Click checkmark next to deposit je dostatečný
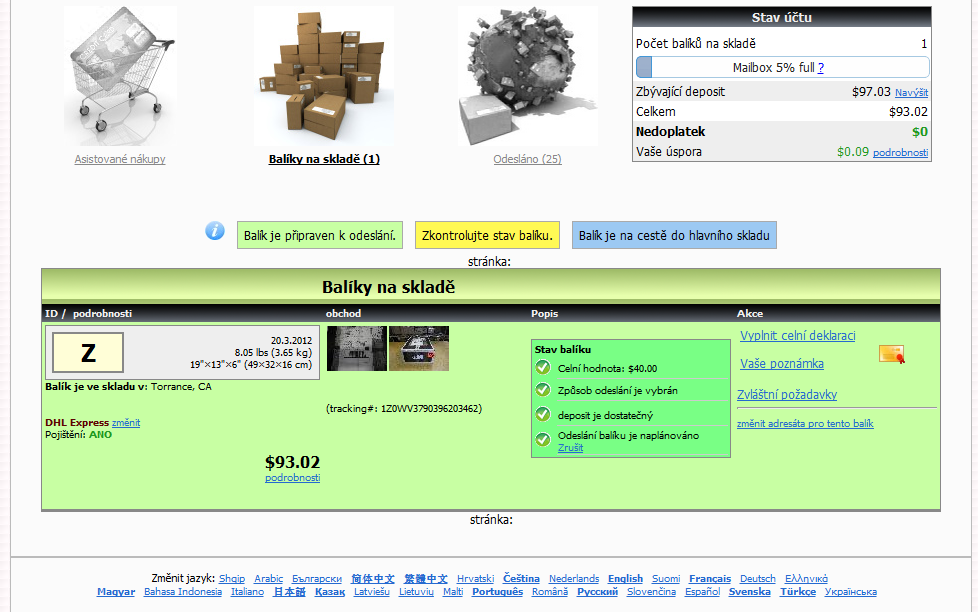The width and height of the screenshot is (978, 612). pos(543,414)
